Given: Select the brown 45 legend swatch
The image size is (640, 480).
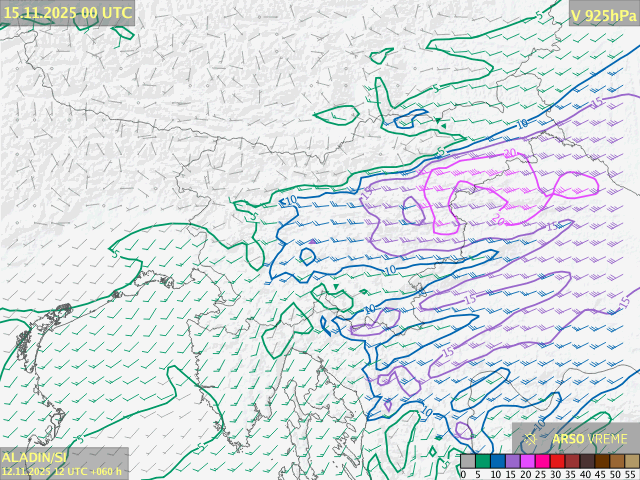Looking at the screenshot, I should pyautogui.click(x=602, y=461).
